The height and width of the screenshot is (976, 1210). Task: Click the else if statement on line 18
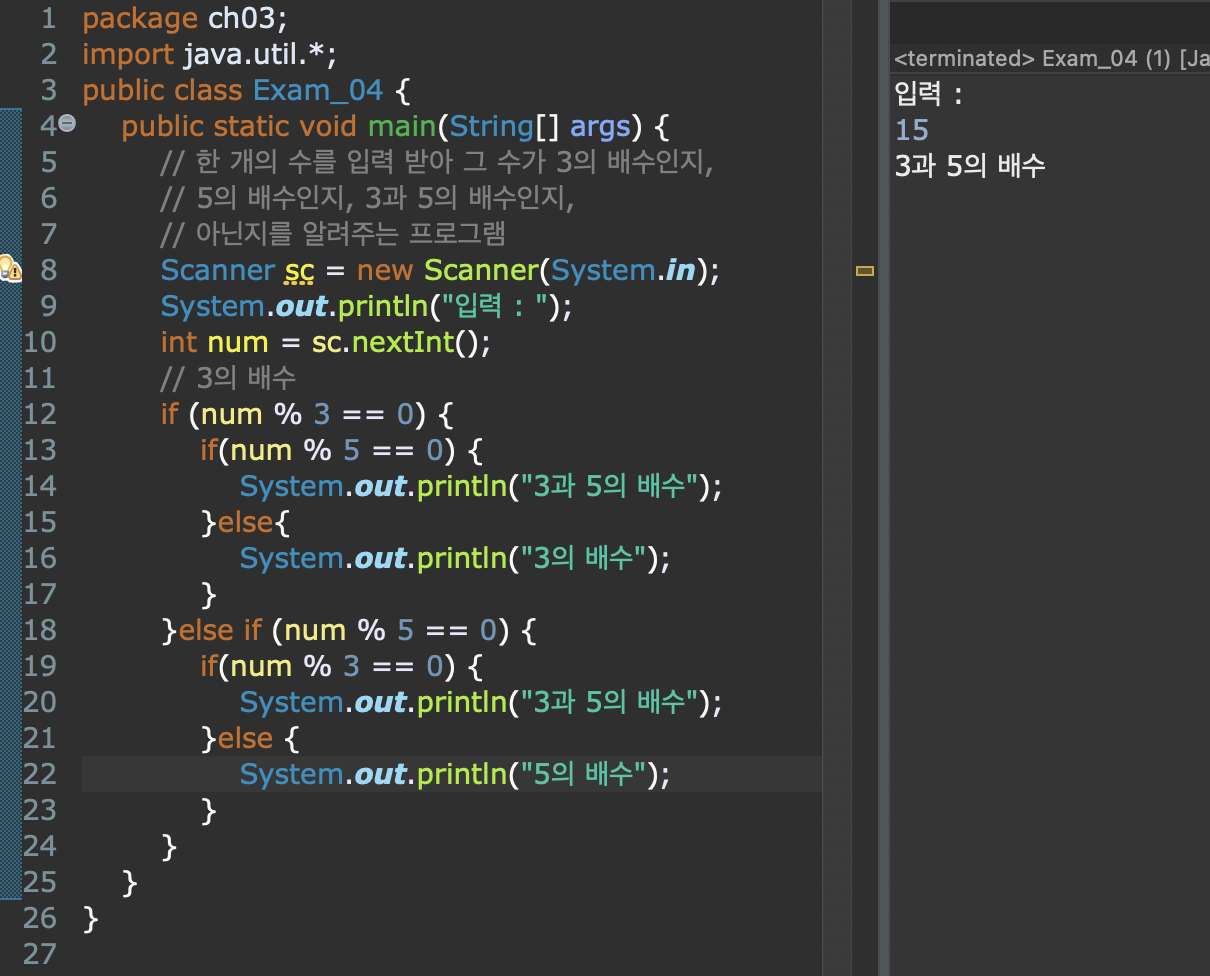350,630
